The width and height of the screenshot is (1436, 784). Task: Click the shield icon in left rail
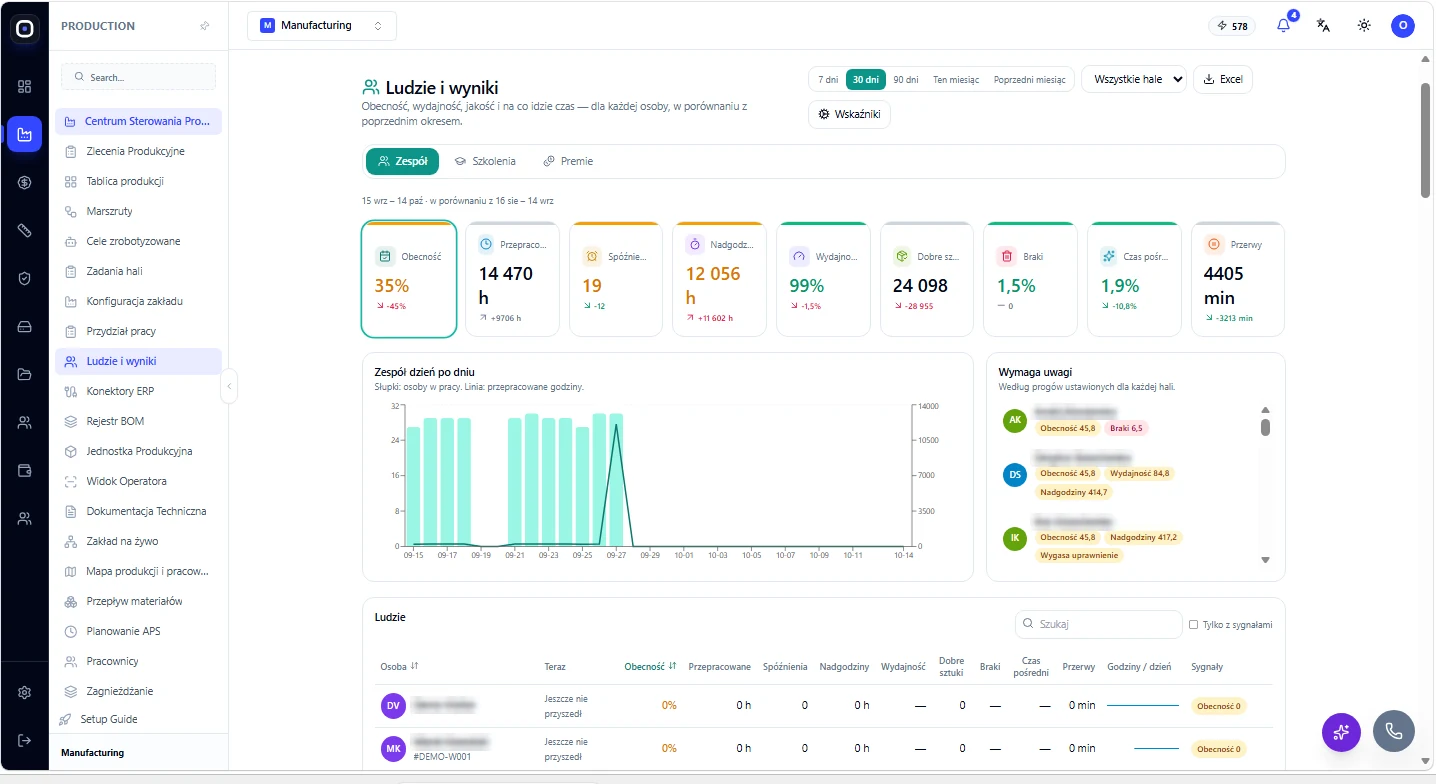(x=25, y=278)
